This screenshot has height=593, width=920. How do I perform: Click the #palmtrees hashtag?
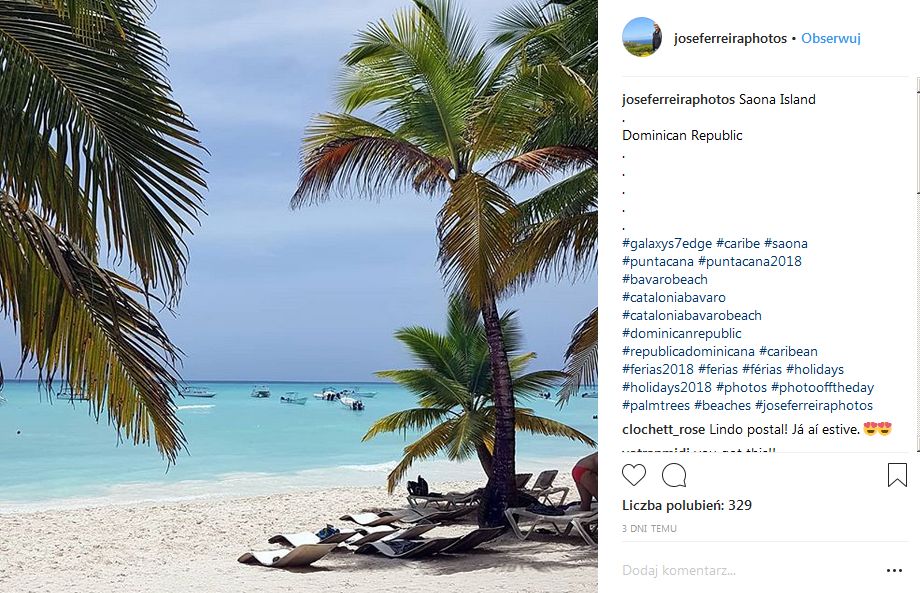coord(654,405)
